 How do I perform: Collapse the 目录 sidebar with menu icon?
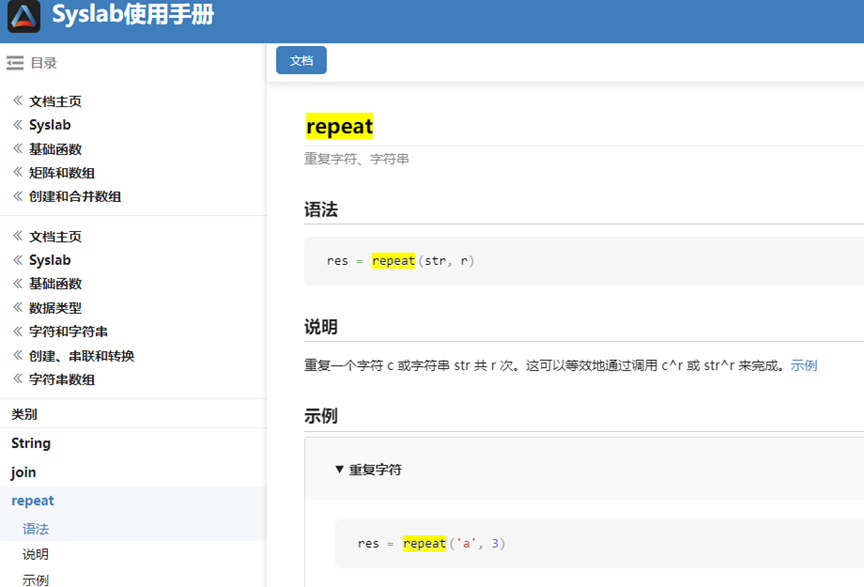(15, 63)
